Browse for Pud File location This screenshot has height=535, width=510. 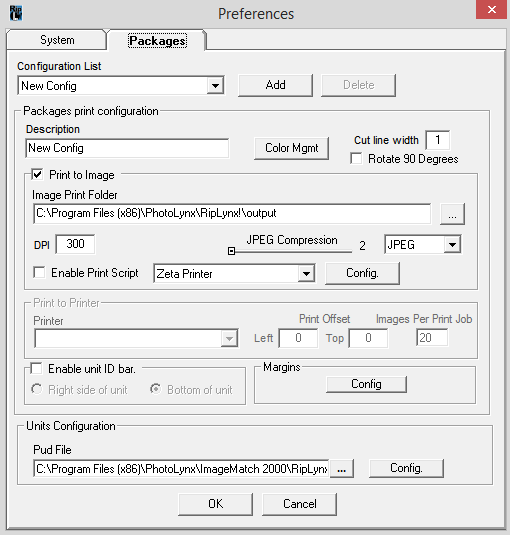[x=341, y=469]
